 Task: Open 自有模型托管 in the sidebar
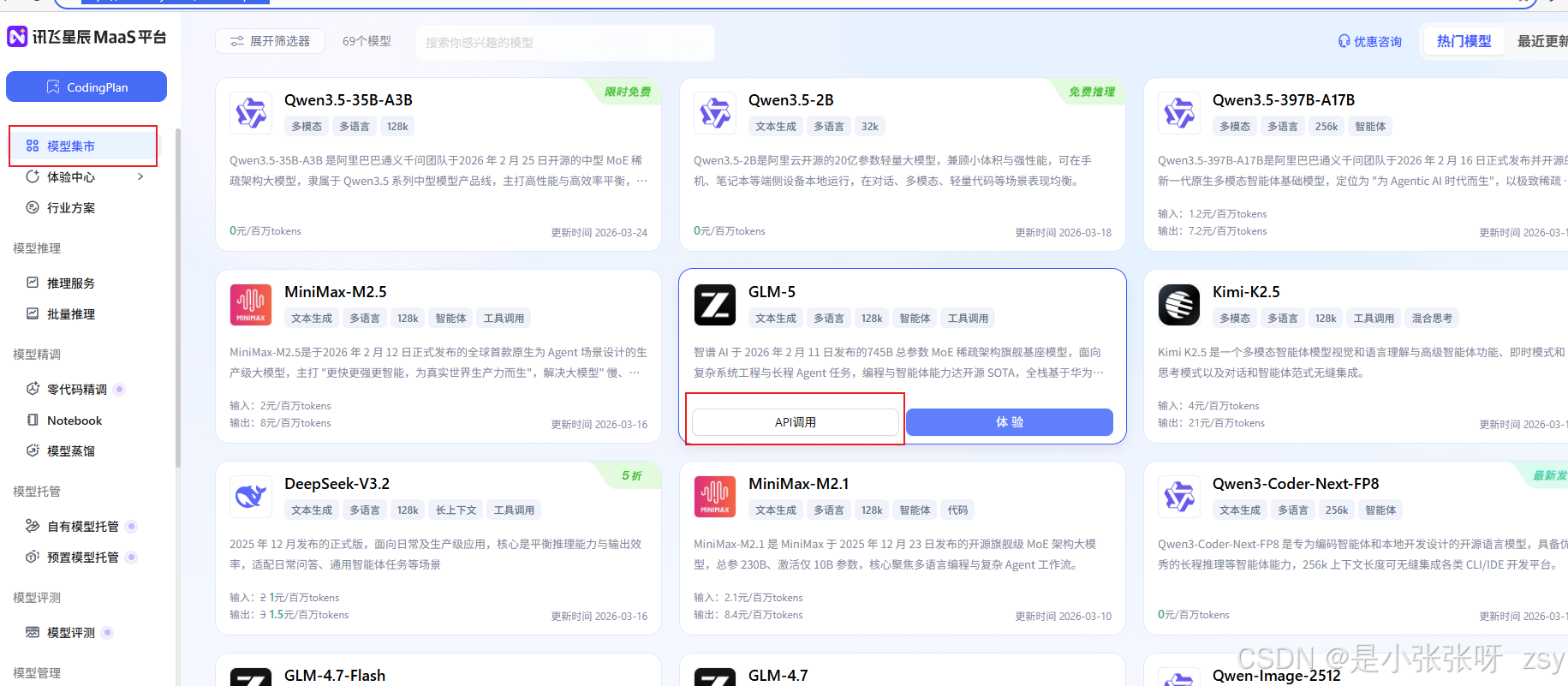[83, 526]
